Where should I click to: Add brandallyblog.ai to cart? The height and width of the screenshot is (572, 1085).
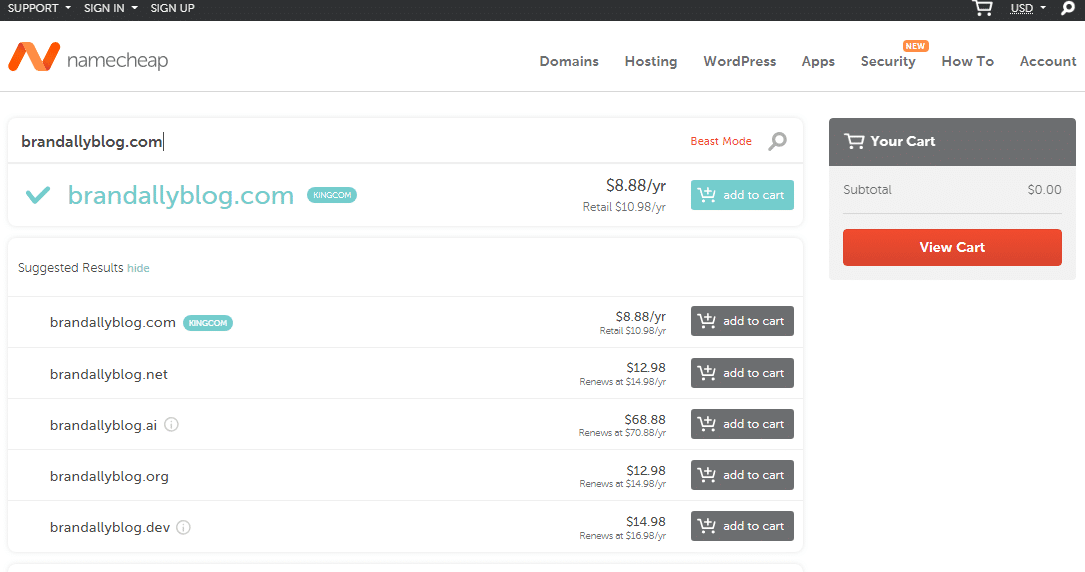click(x=742, y=424)
